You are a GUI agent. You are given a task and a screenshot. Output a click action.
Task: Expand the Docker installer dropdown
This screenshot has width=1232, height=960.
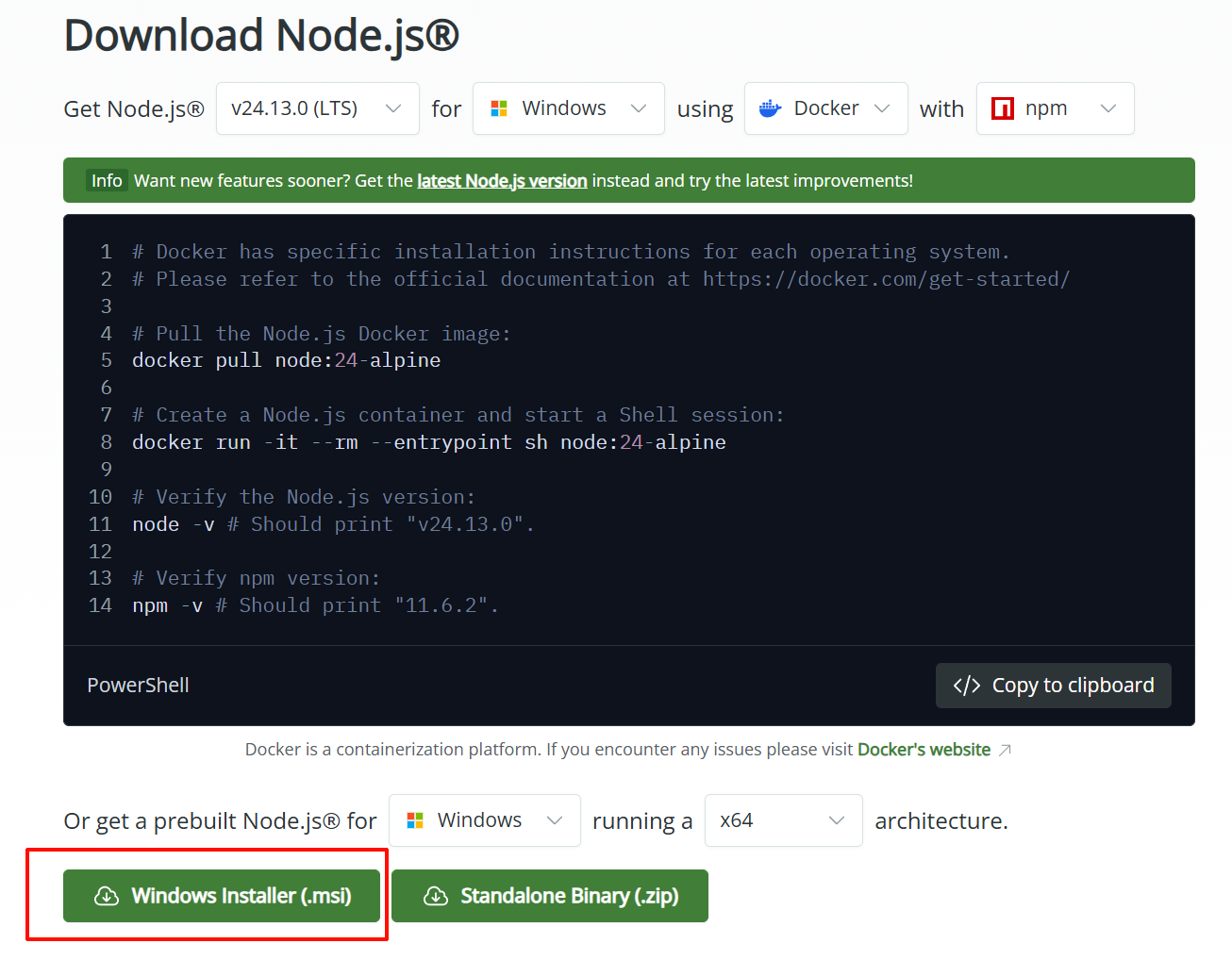825,108
